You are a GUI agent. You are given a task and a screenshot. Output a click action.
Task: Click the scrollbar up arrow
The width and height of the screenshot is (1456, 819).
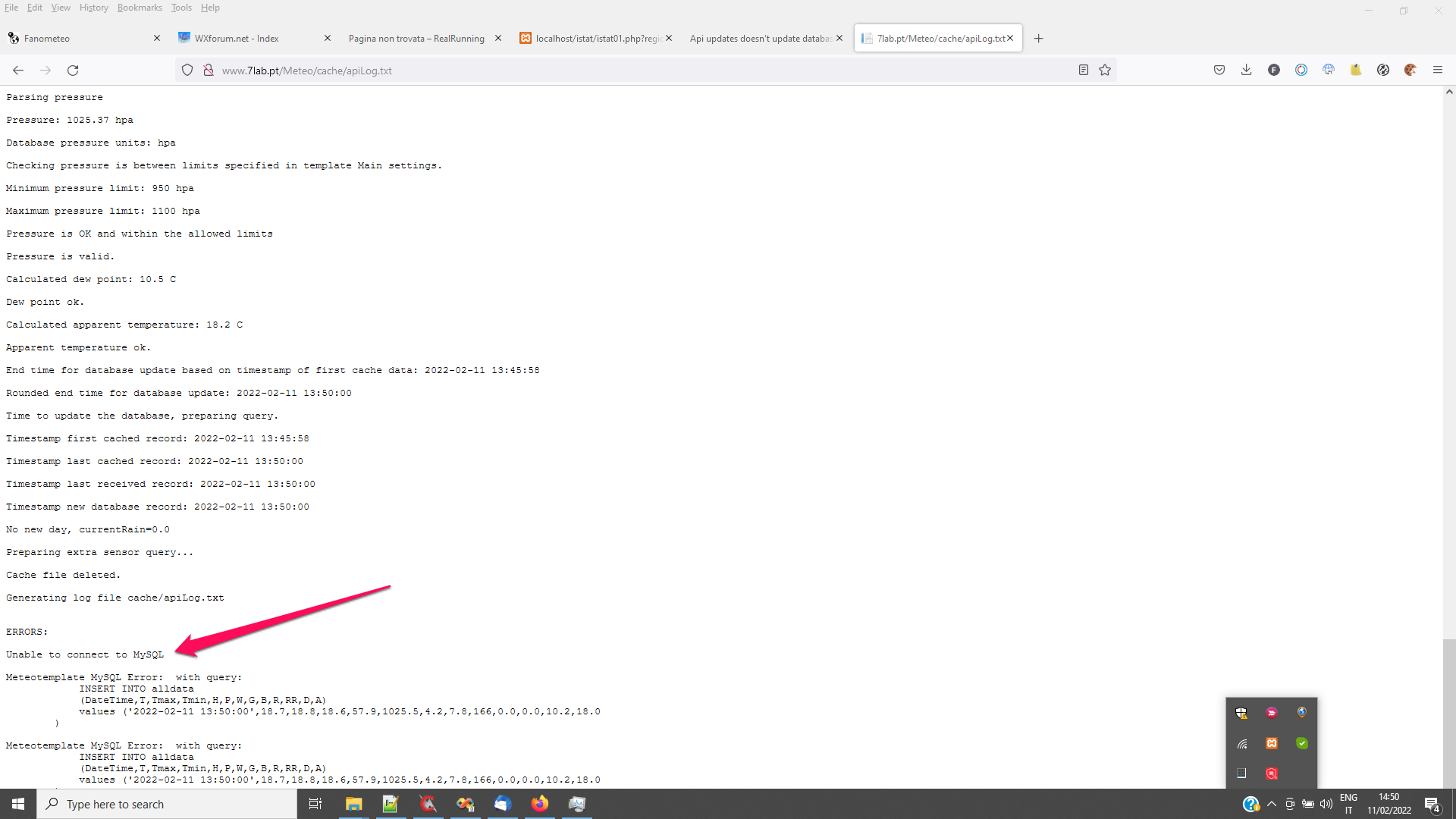click(1449, 93)
